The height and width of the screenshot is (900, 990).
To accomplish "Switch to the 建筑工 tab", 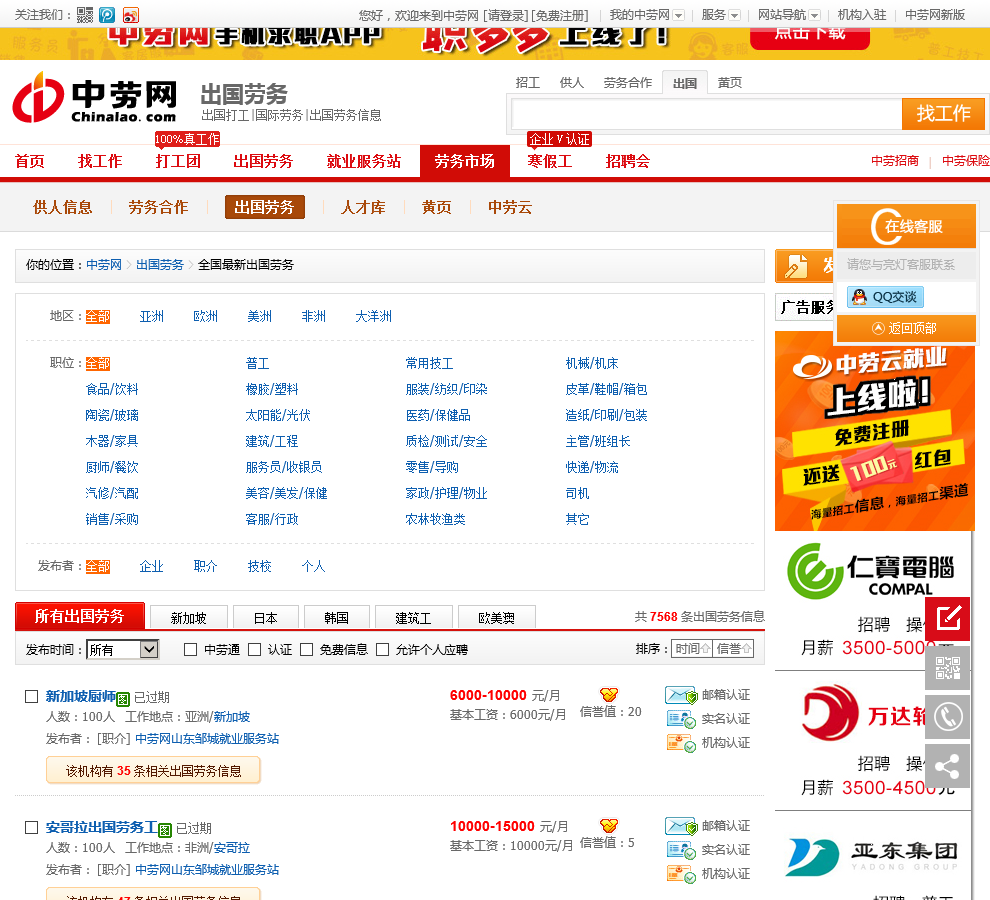I will point(413,618).
